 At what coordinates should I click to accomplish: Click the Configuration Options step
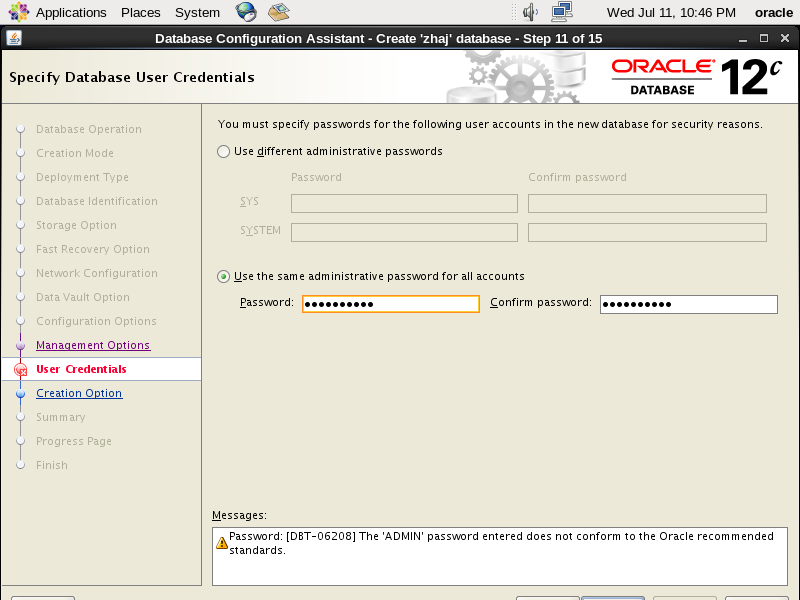tap(96, 321)
